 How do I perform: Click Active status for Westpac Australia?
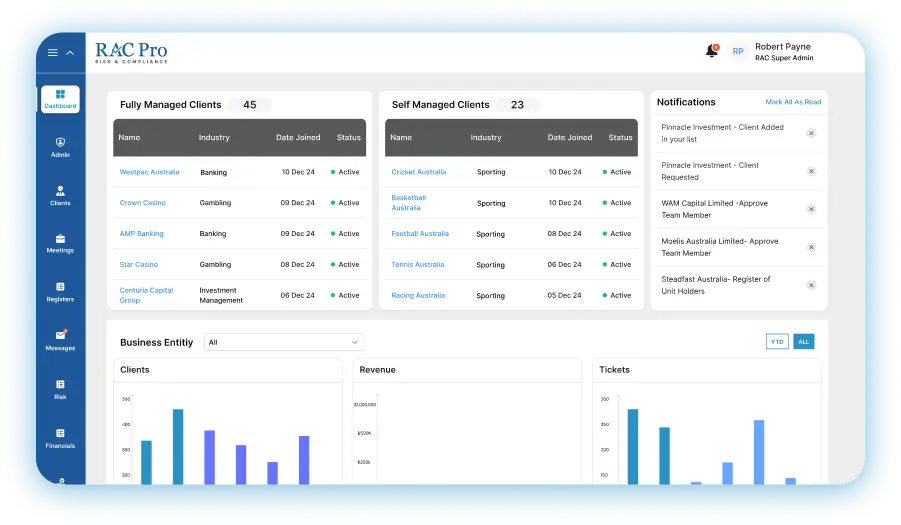pos(345,172)
